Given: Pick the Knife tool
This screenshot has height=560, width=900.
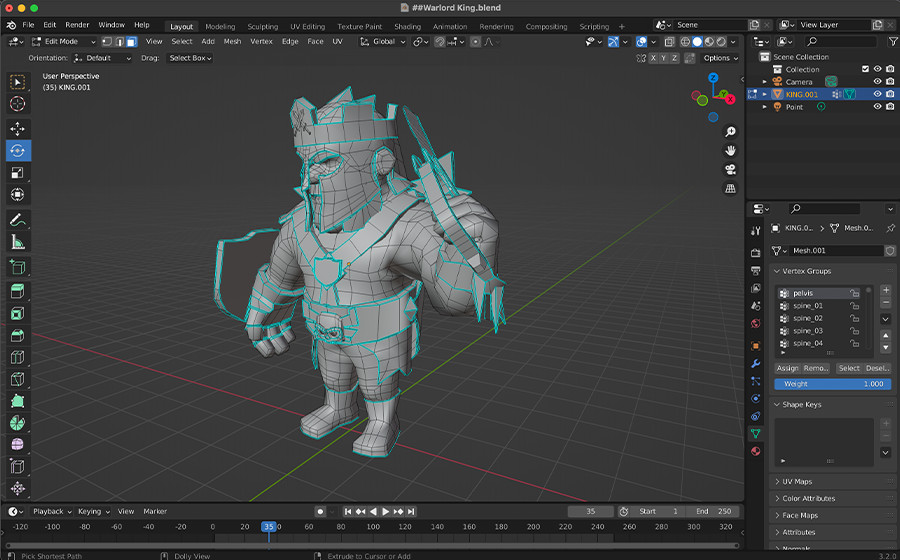Looking at the screenshot, I should click(17, 379).
